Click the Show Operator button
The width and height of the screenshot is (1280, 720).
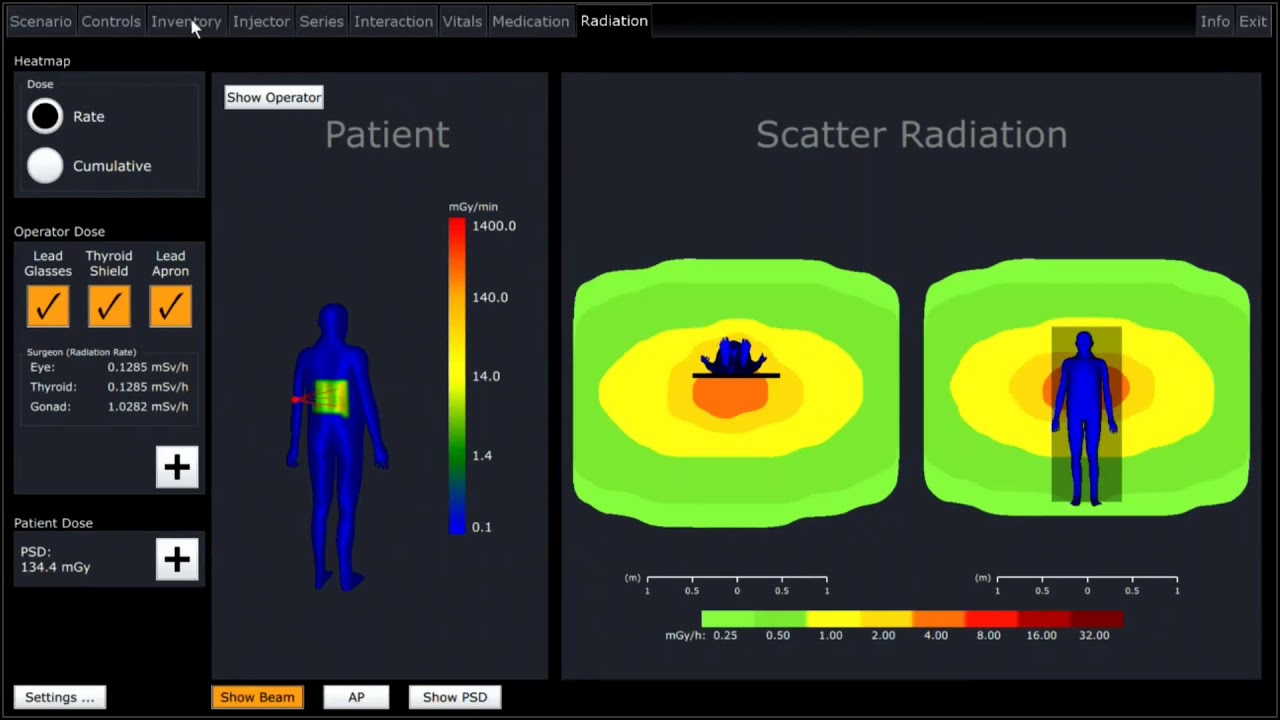[x=274, y=97]
